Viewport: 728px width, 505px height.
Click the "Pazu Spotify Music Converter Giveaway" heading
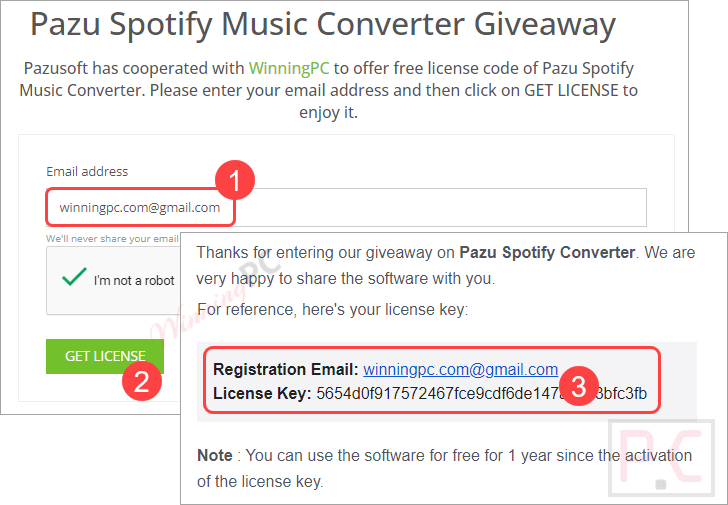pyautogui.click(x=323, y=25)
